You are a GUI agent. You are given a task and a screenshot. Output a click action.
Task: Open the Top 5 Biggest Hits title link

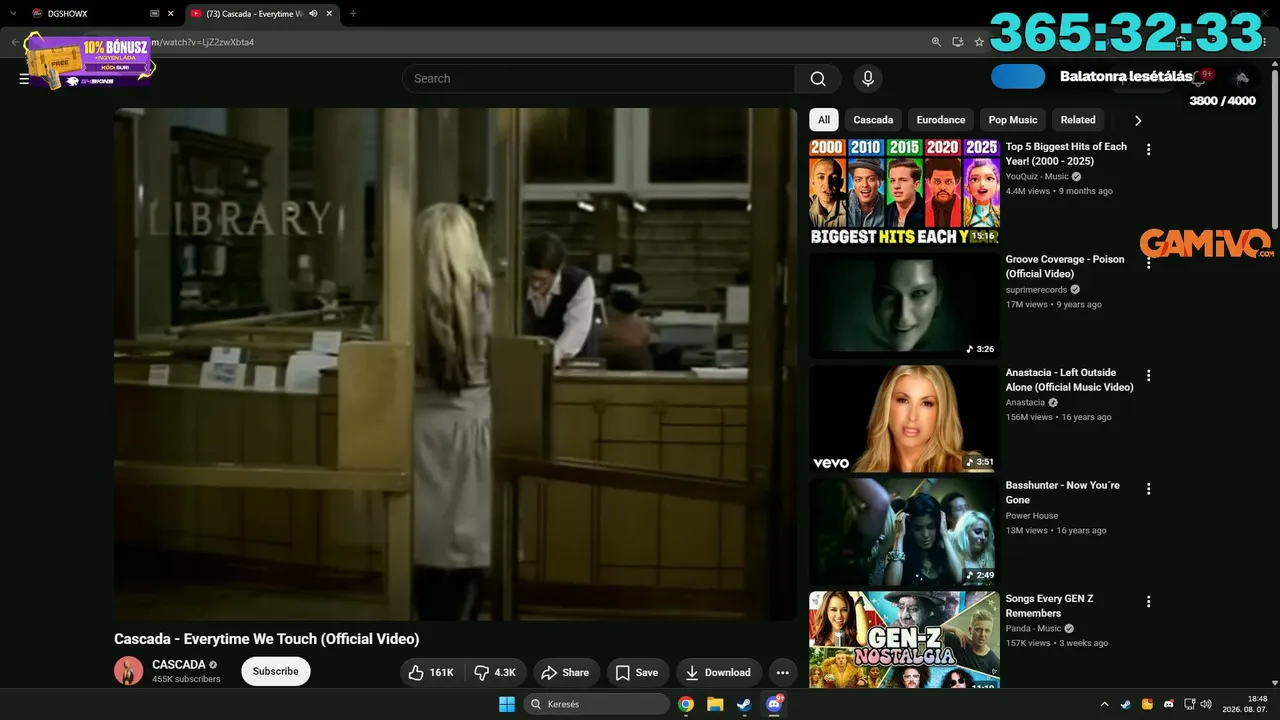1066,154
